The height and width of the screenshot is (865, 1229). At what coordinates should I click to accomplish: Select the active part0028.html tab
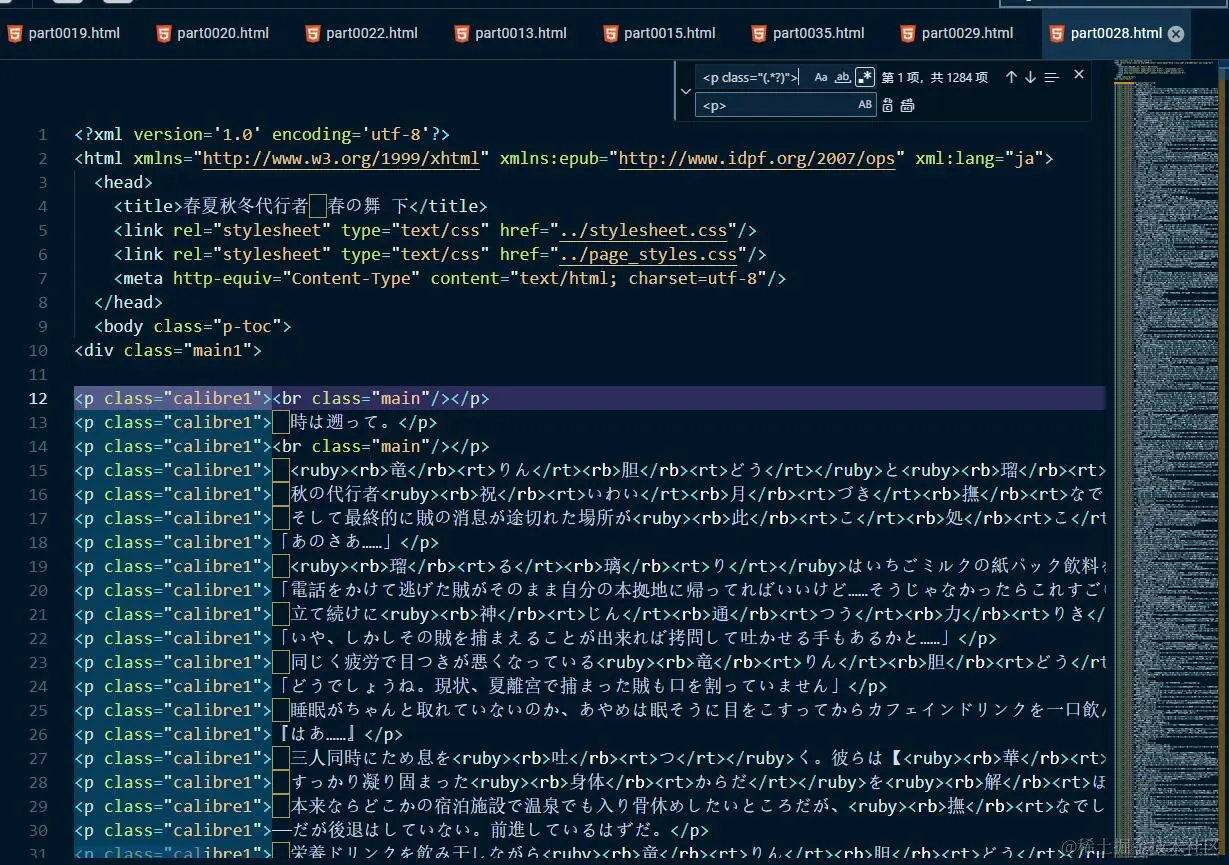click(1116, 33)
